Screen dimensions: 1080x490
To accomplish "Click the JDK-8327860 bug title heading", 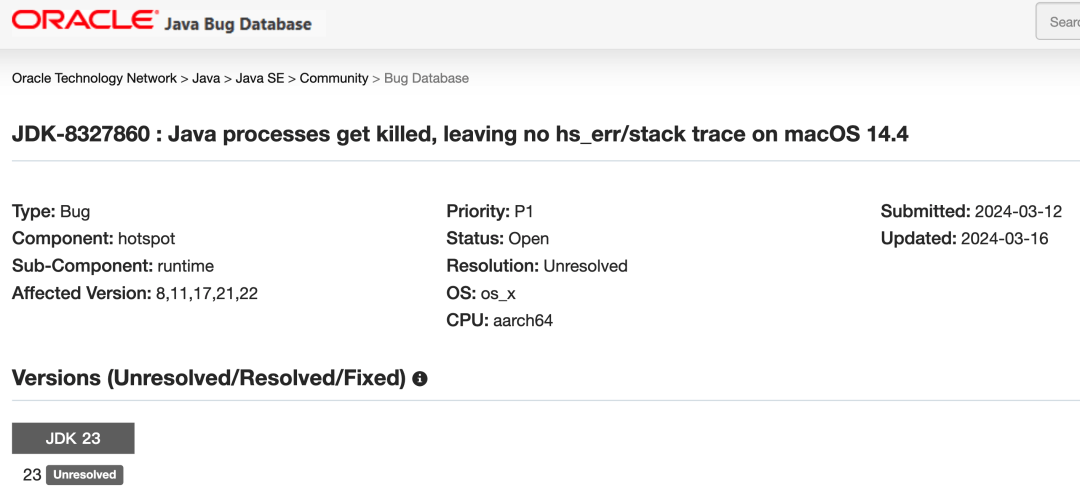I will tap(460, 133).
